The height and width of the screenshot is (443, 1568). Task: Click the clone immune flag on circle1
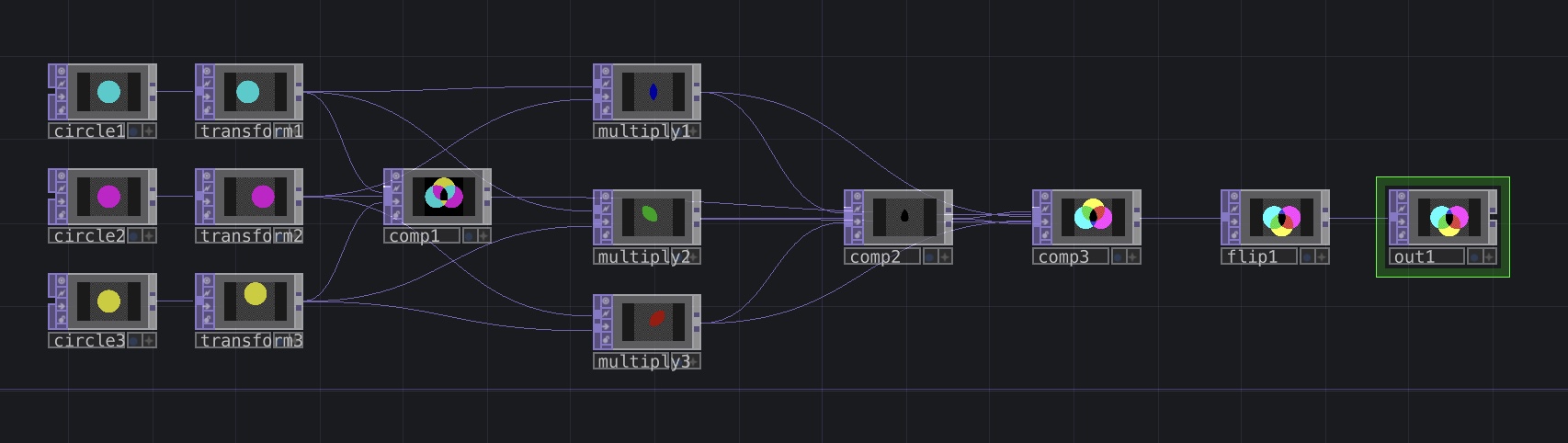click(x=62, y=84)
